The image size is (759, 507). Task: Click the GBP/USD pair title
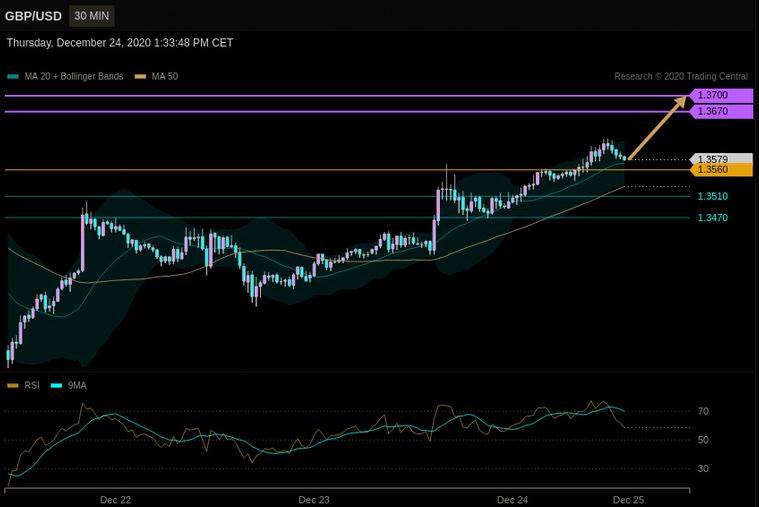[33, 16]
